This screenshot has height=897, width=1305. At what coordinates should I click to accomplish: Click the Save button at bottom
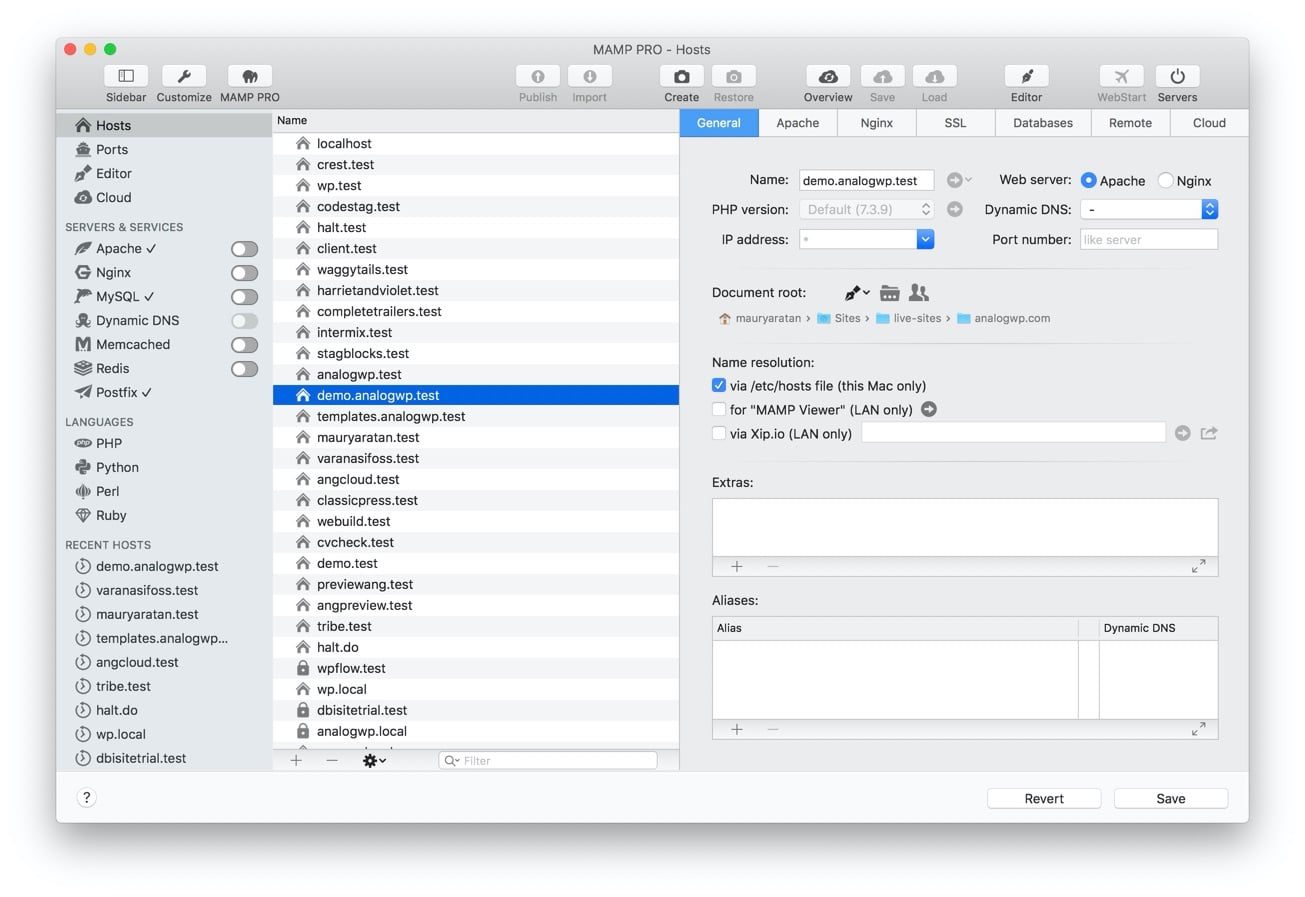click(x=1171, y=798)
